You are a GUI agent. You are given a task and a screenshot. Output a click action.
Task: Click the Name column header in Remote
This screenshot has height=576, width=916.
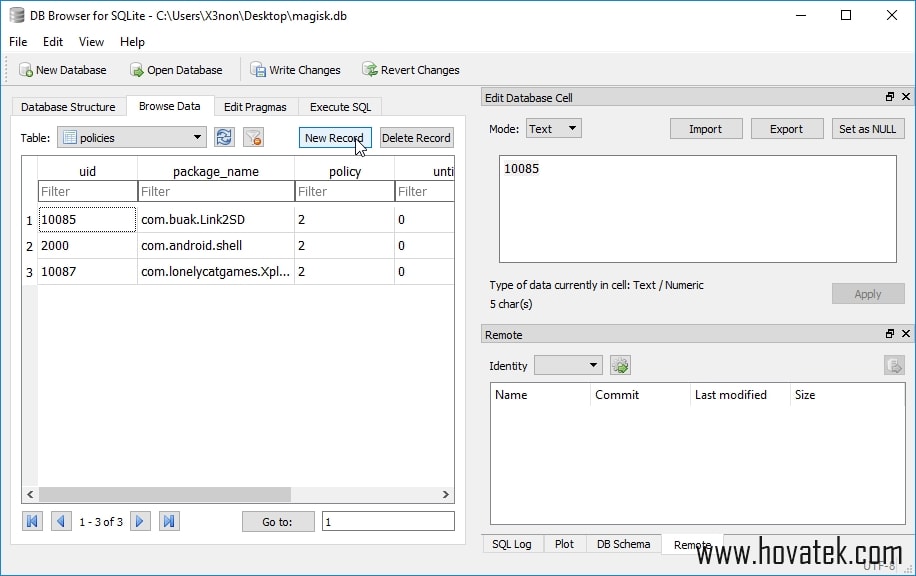540,395
